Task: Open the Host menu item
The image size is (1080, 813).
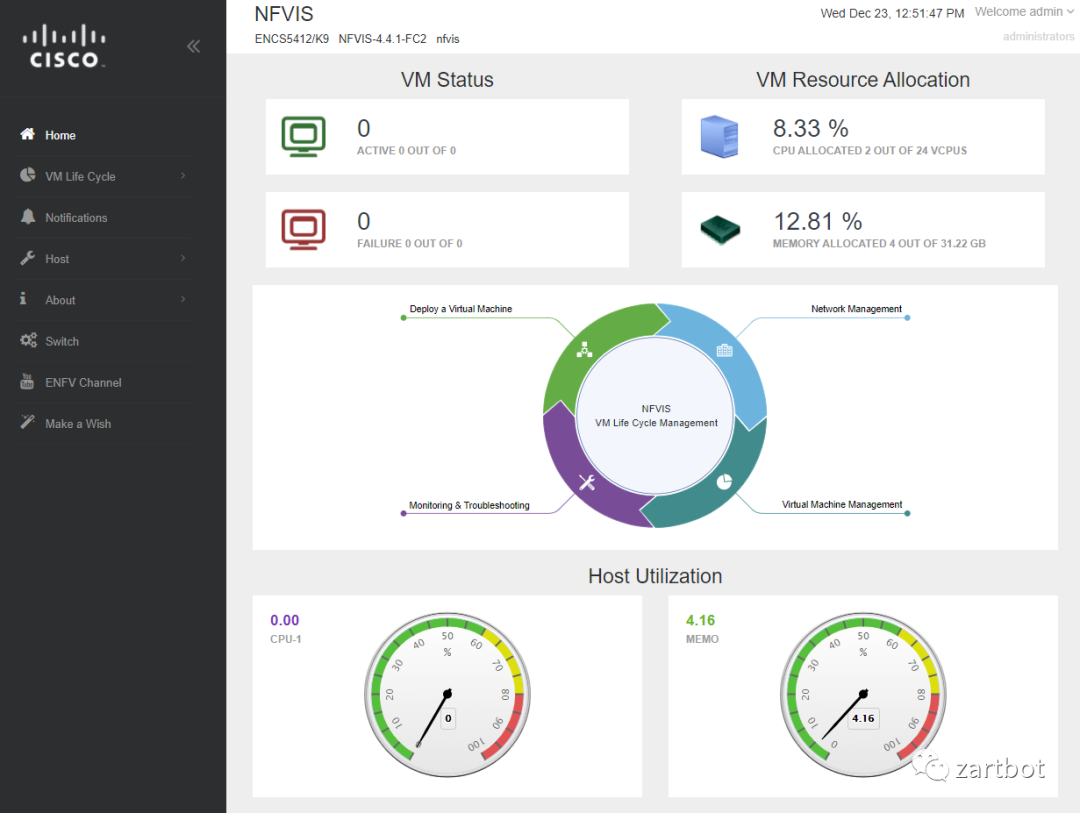Action: 106,259
